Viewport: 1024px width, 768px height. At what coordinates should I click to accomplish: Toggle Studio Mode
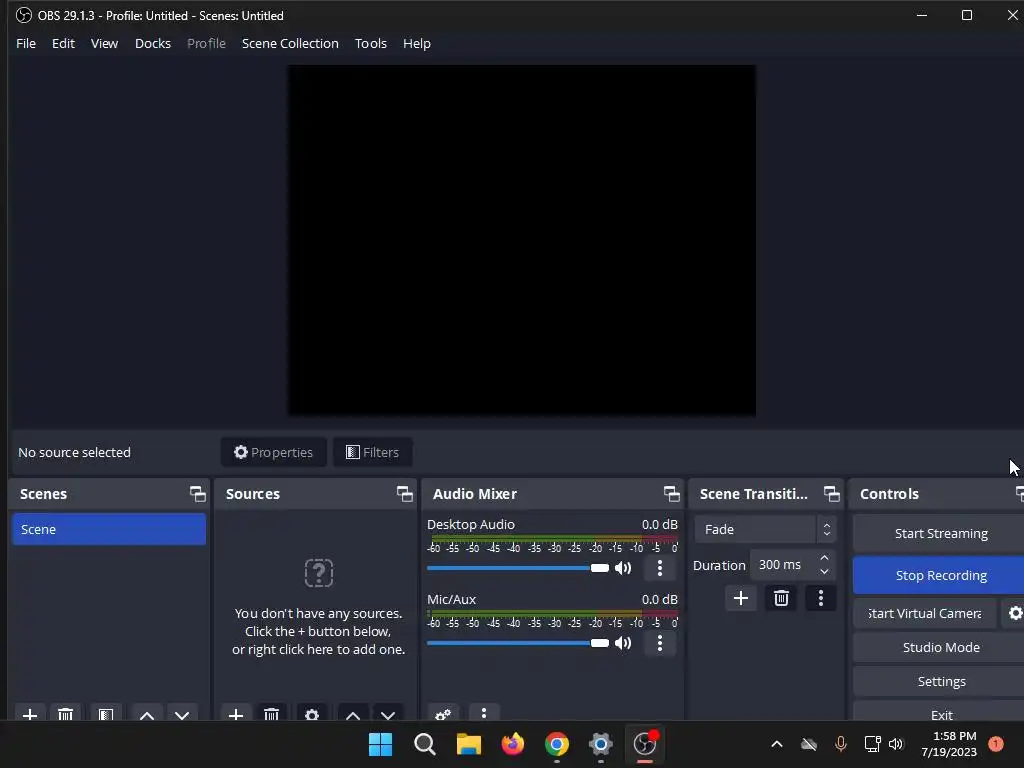coord(941,647)
